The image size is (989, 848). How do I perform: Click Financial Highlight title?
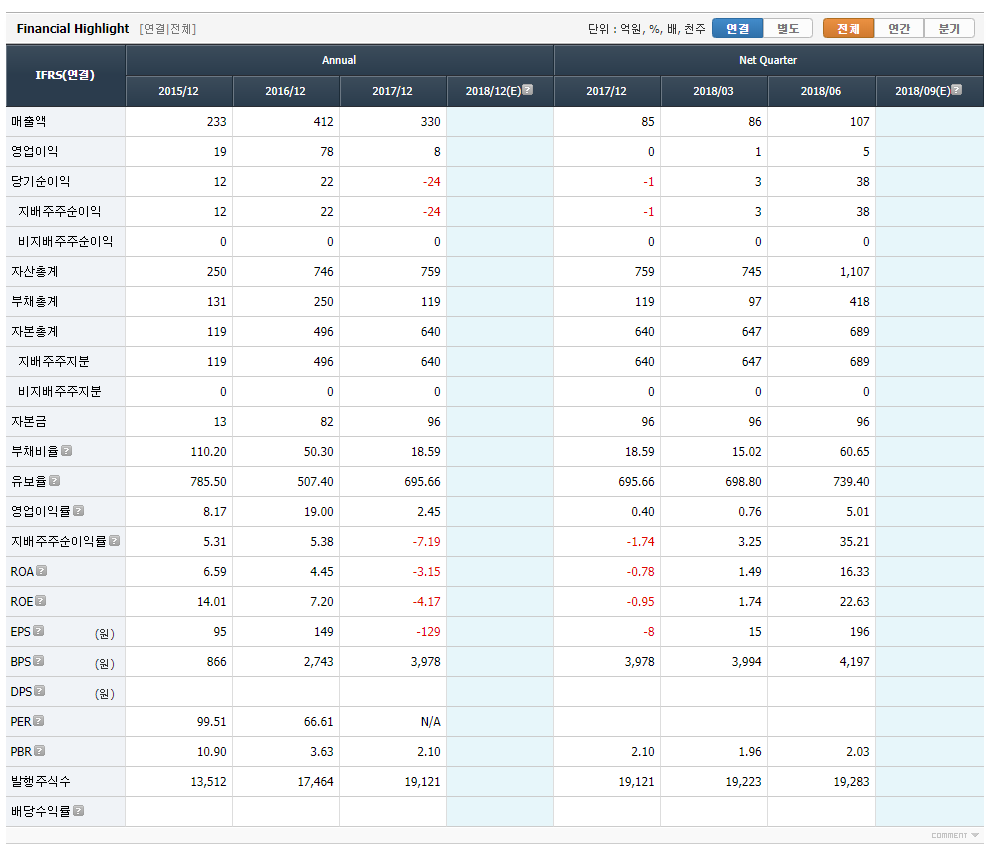73,28
